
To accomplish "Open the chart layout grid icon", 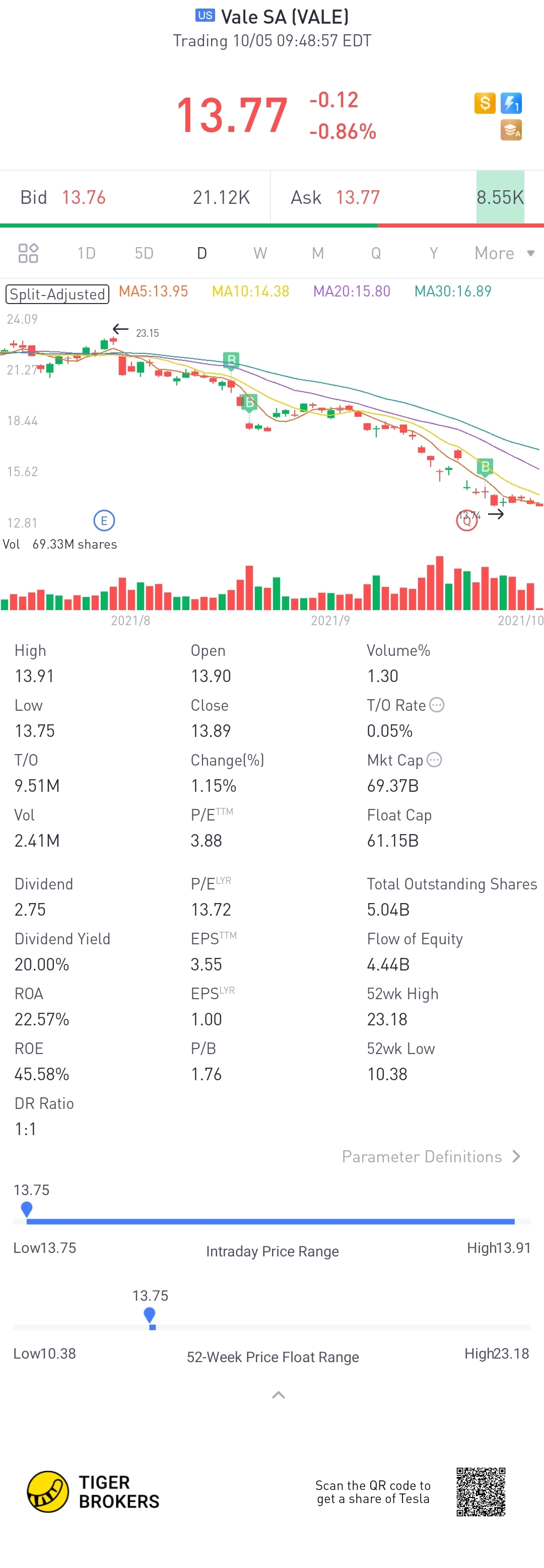I will pos(28,253).
